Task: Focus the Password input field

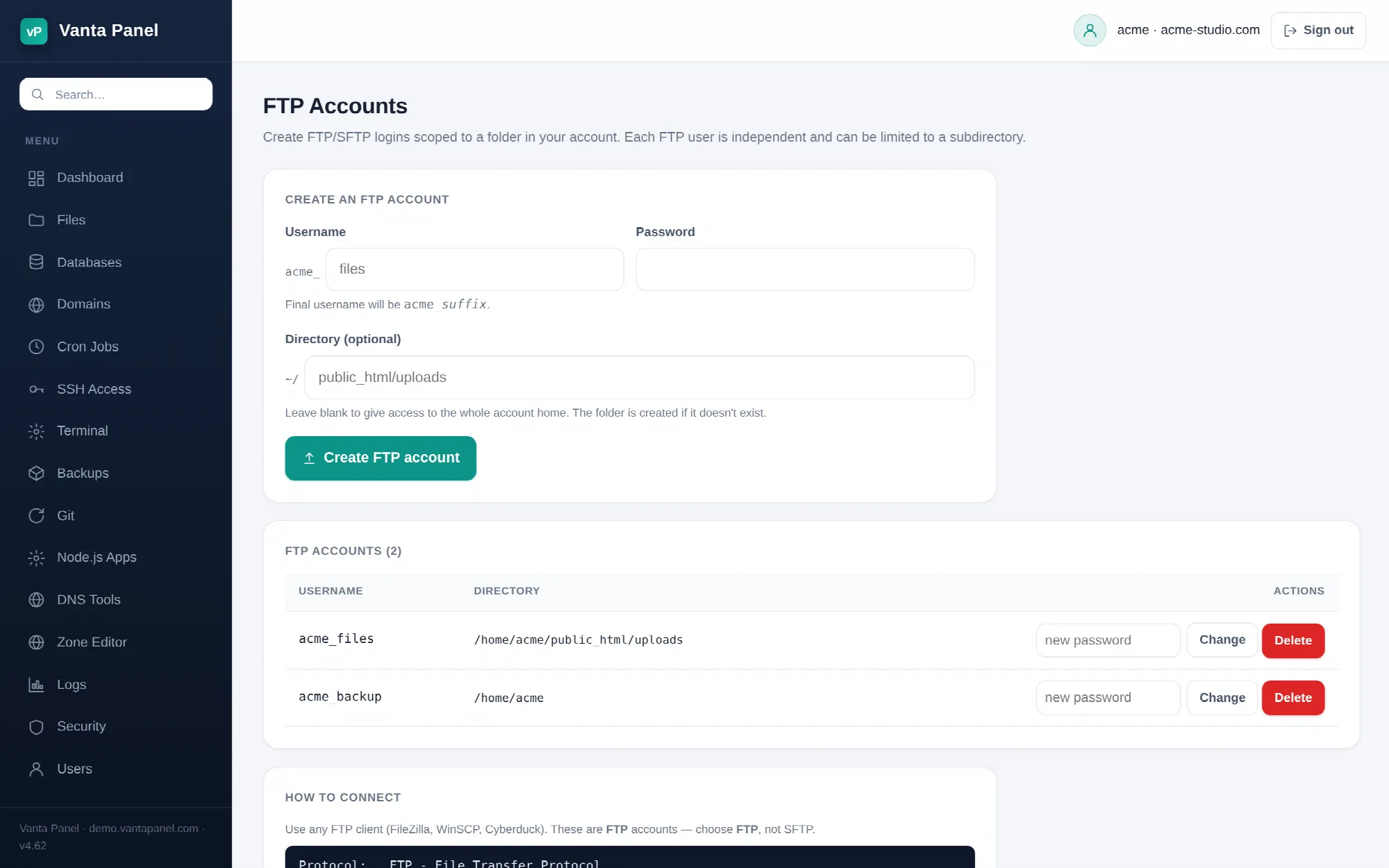Action: [805, 269]
